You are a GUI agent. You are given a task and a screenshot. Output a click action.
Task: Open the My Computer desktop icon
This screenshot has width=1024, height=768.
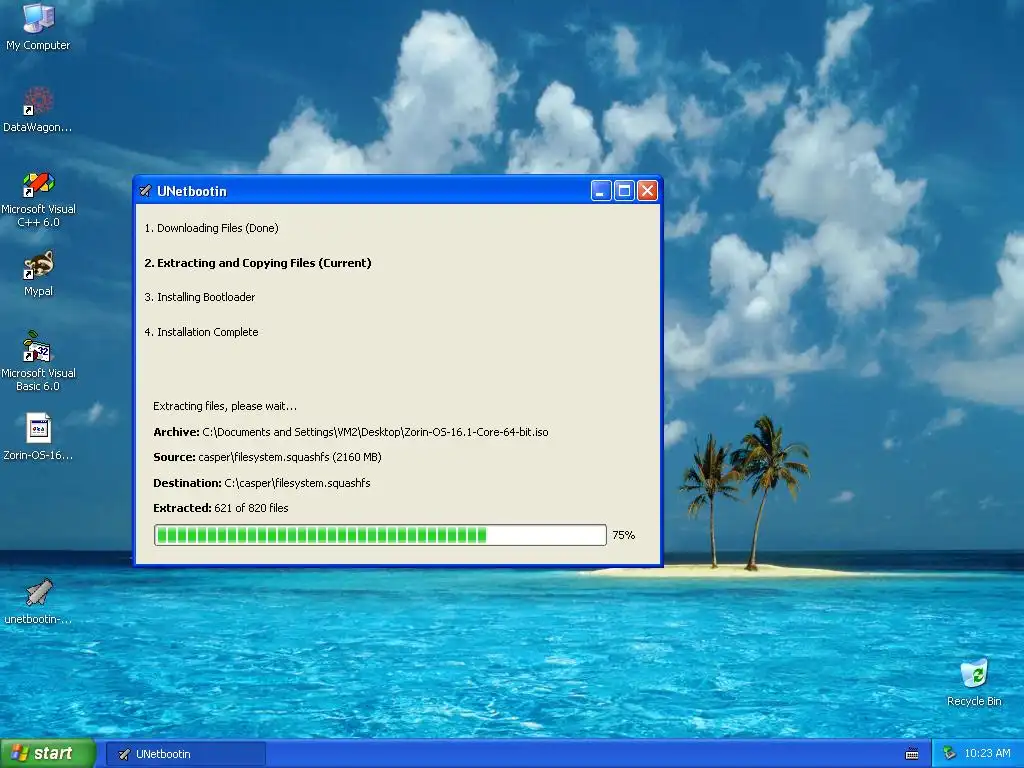tap(39, 26)
